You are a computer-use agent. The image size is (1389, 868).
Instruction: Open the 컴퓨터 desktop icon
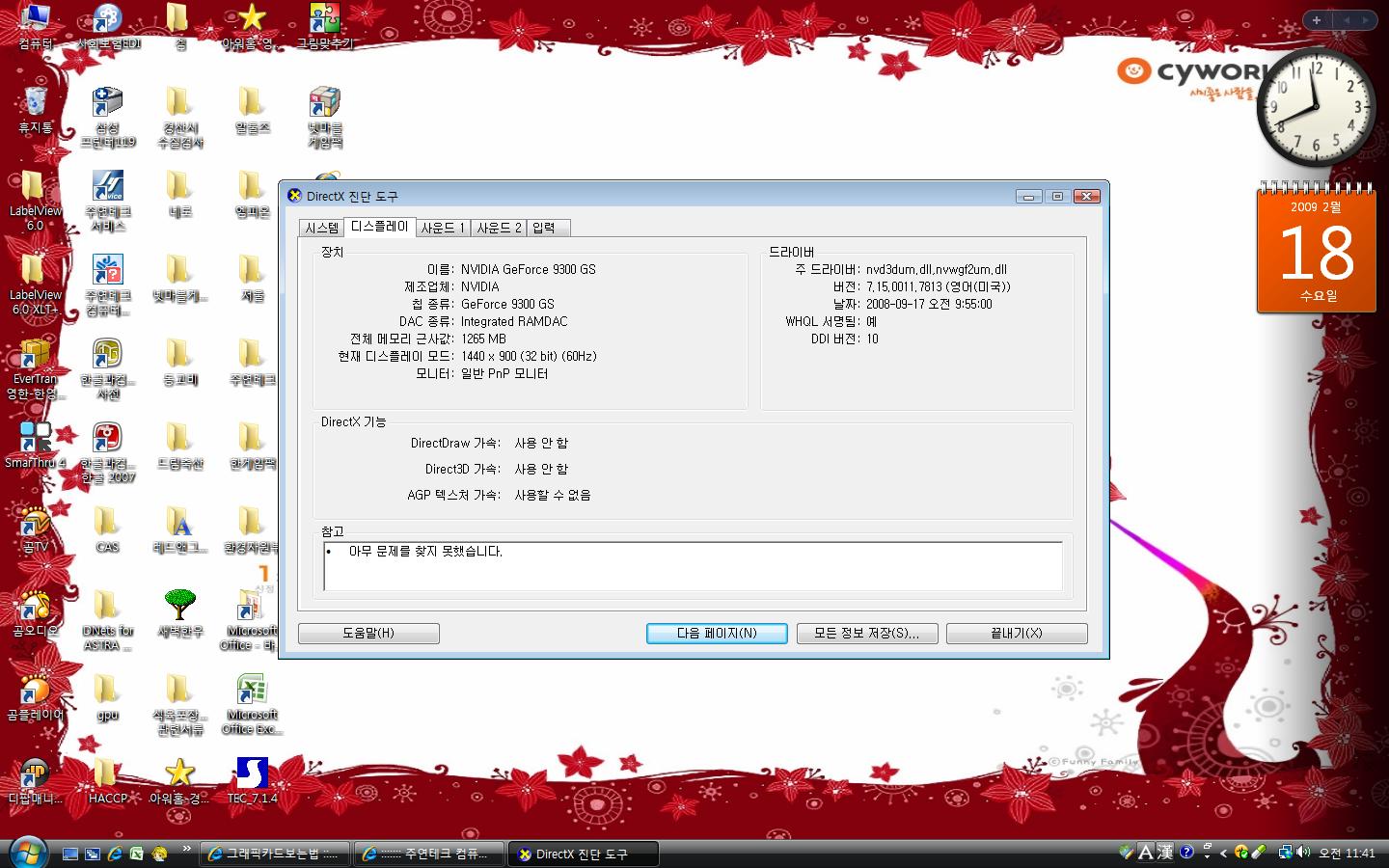pyautogui.click(x=36, y=27)
